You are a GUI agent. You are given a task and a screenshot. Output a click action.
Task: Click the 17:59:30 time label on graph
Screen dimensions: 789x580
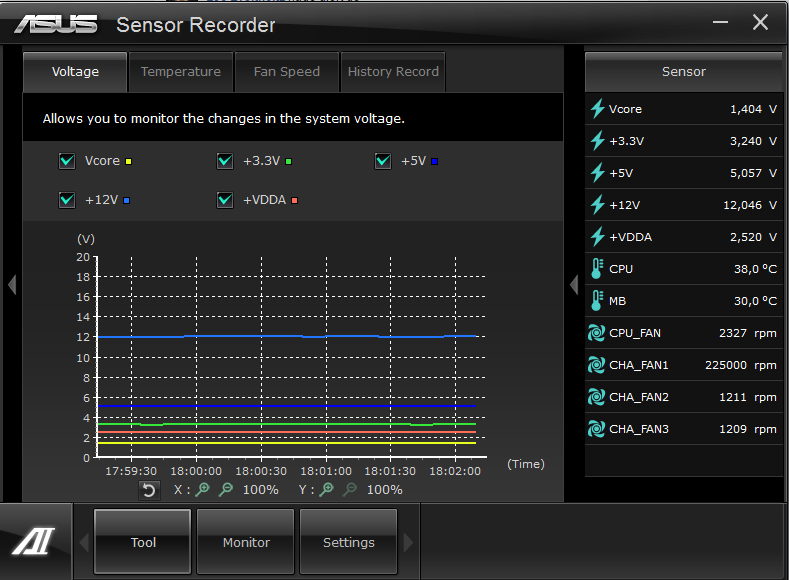coord(131,471)
